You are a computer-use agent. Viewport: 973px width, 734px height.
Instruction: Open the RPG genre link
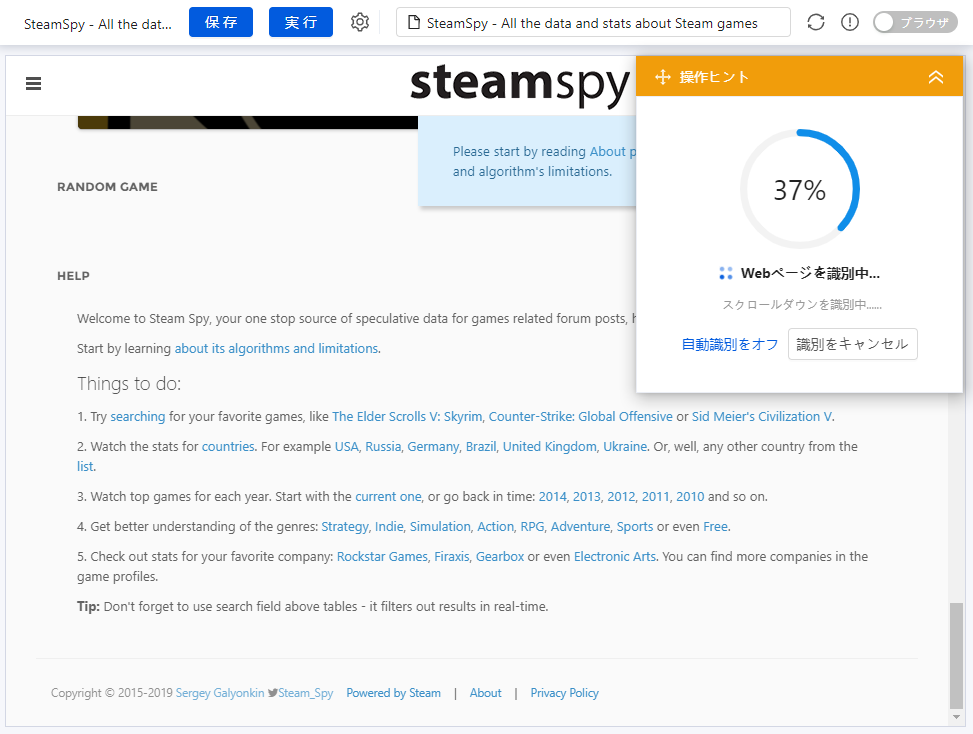point(532,526)
